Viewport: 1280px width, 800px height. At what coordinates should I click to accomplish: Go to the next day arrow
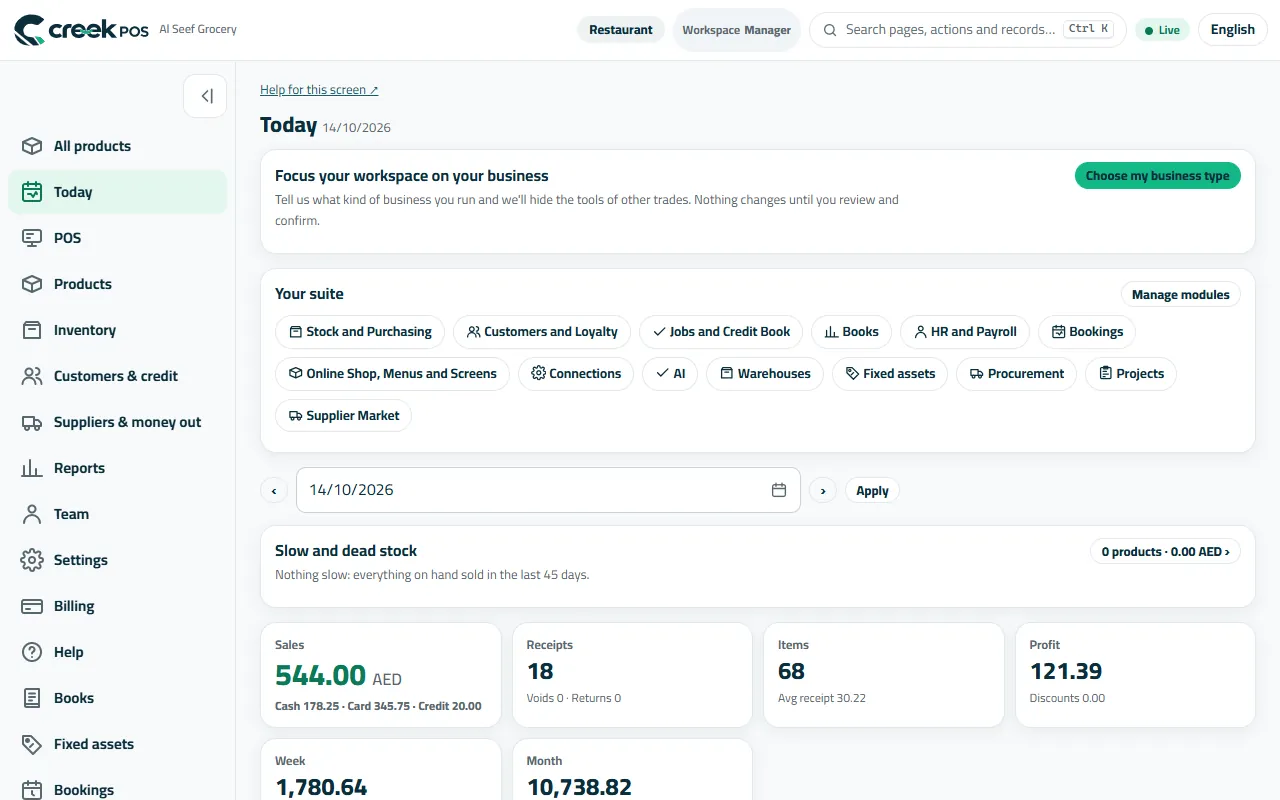823,491
